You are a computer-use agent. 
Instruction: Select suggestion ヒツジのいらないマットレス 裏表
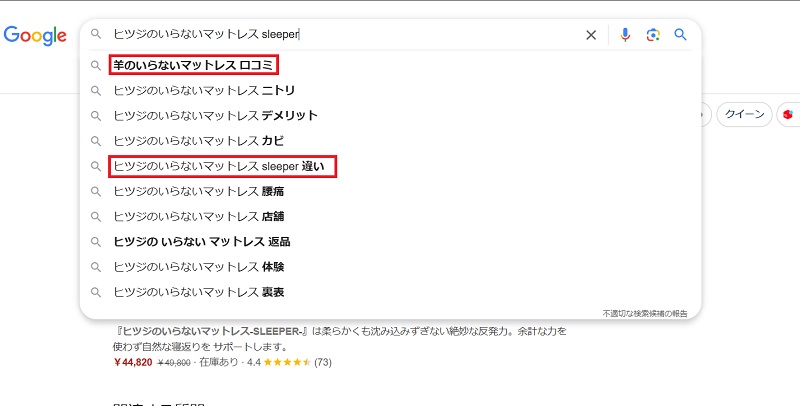[198, 292]
